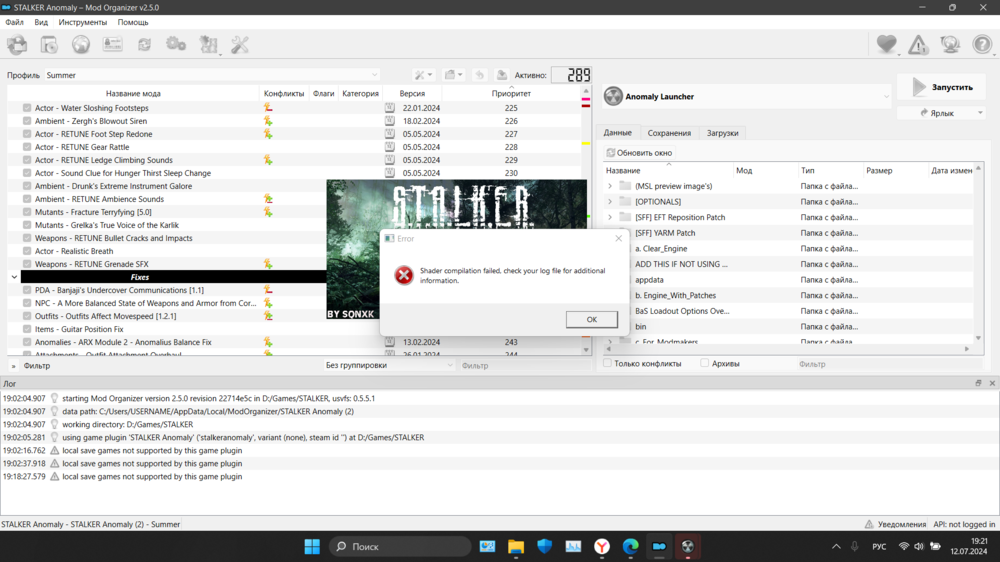Toggle the 'Архивы' checkbox
1000x562 pixels.
click(705, 364)
